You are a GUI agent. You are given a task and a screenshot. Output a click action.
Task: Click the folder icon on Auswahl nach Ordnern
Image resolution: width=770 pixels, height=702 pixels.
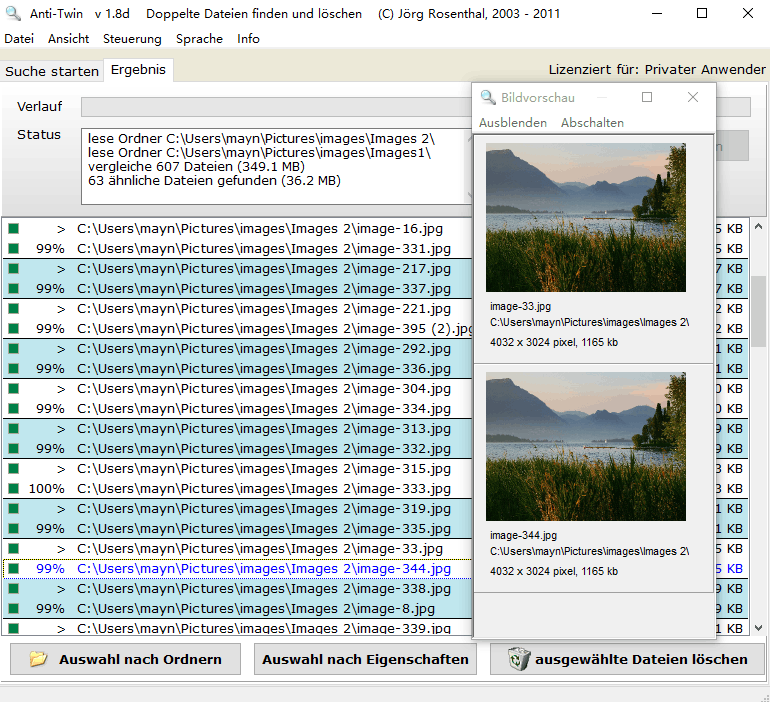[38, 659]
